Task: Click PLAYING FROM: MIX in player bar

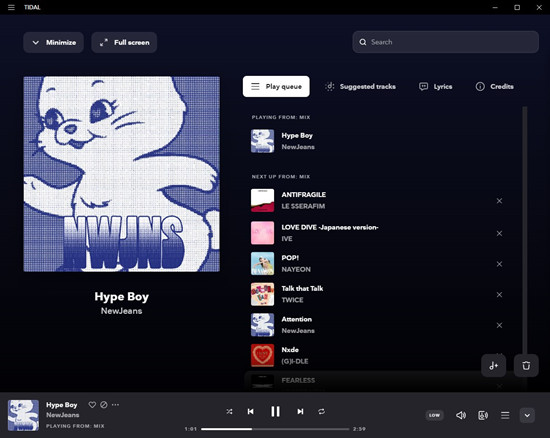Action: (75, 426)
